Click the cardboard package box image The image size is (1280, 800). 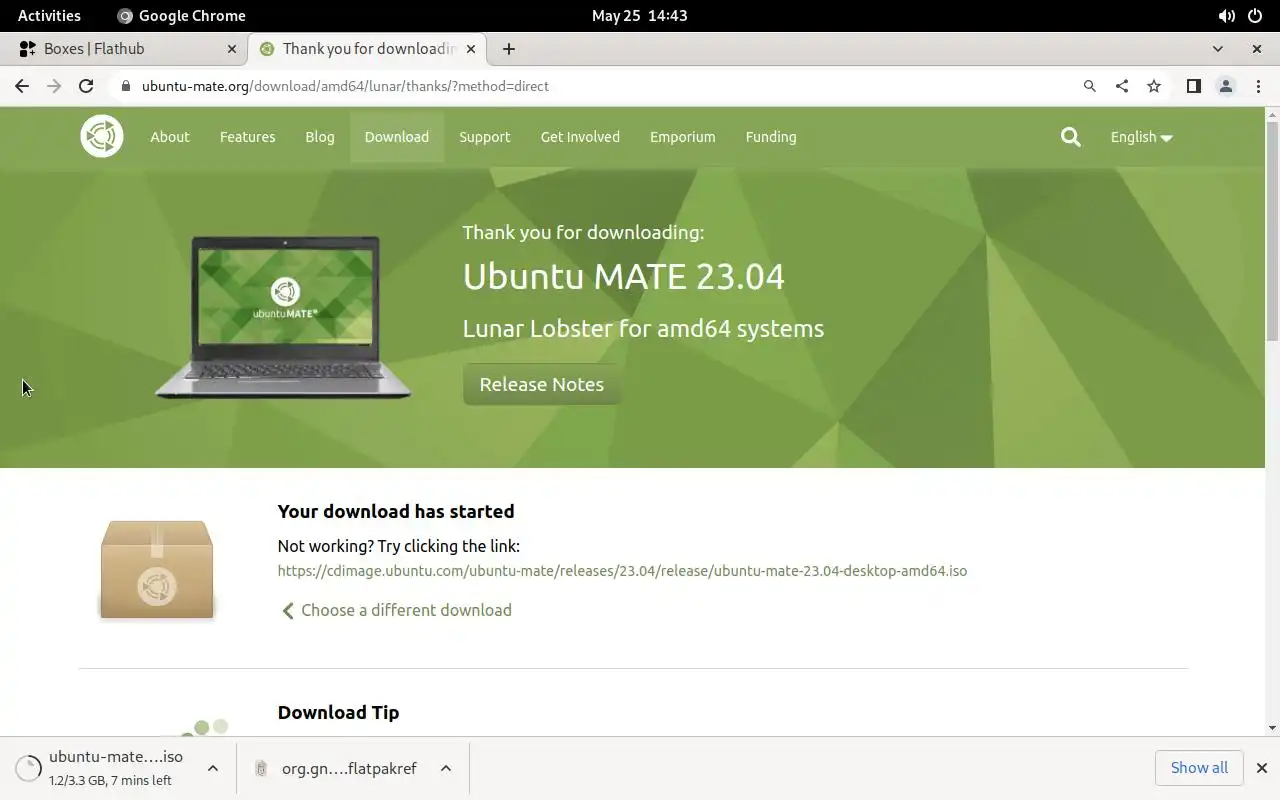click(x=157, y=568)
